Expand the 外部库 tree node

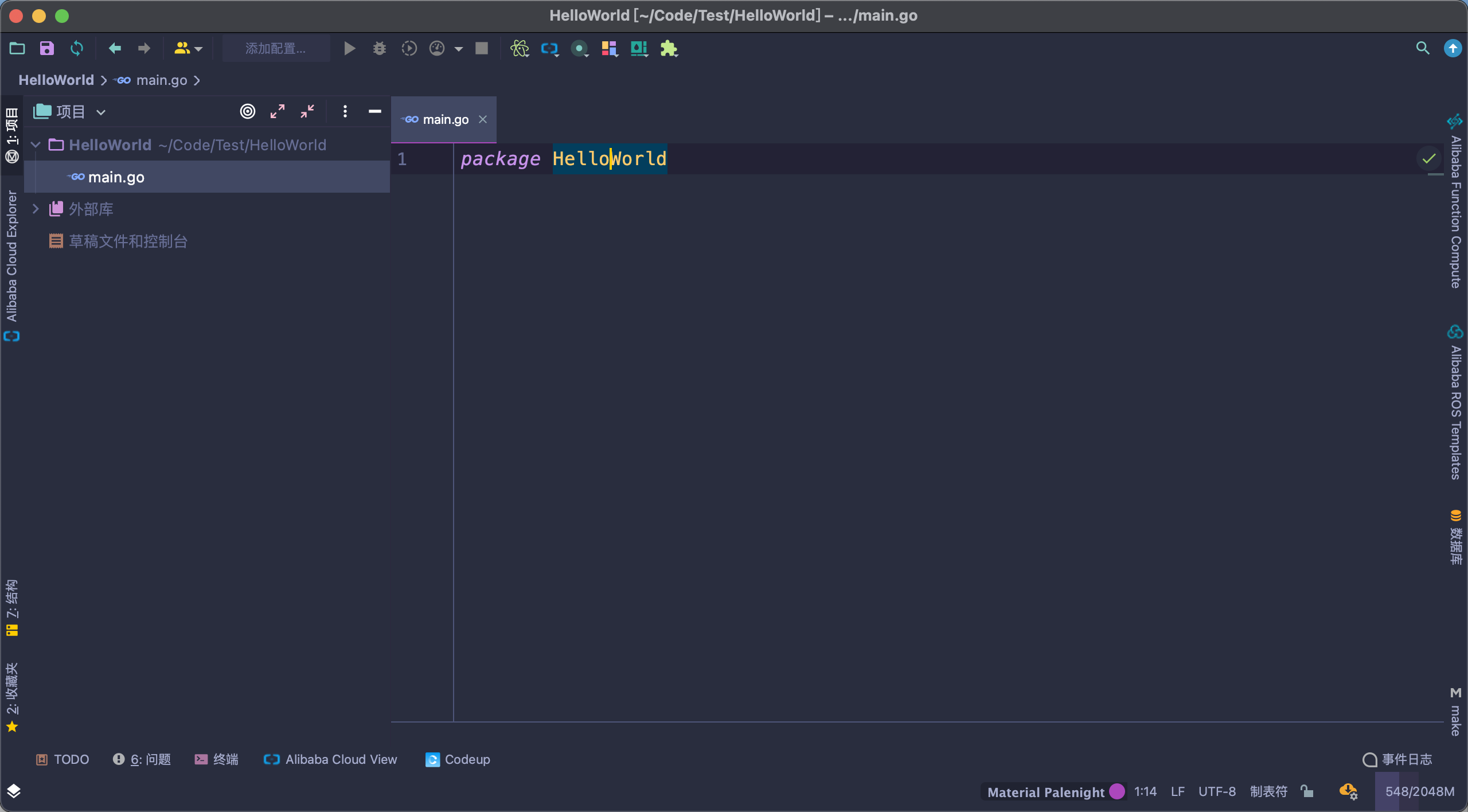pyautogui.click(x=36, y=209)
